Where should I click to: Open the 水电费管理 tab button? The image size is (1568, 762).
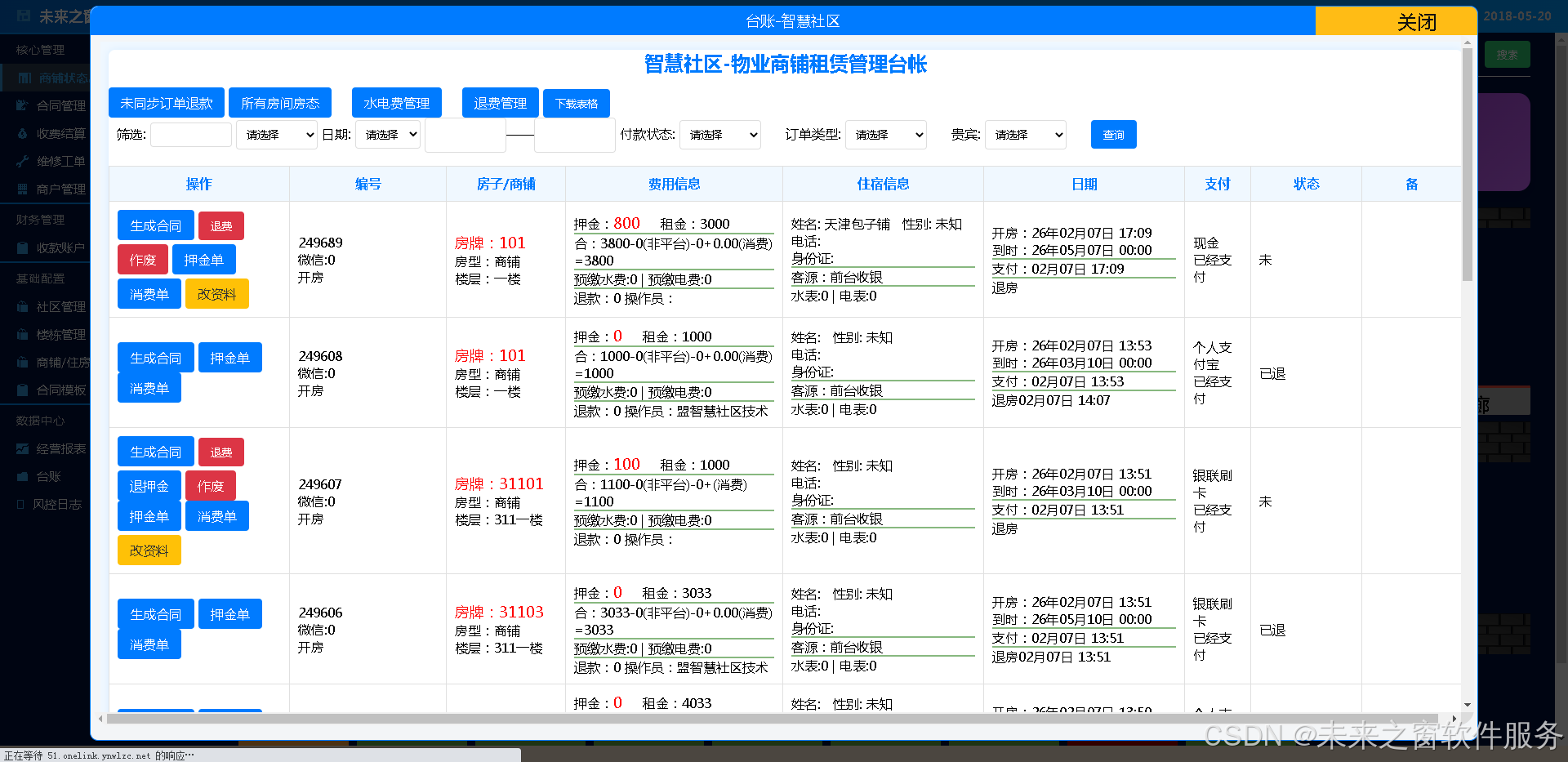396,103
